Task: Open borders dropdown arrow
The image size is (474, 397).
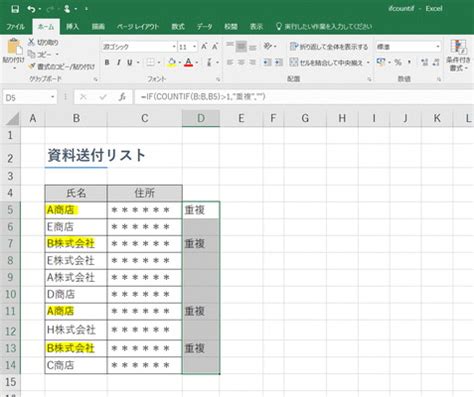Action: pyautogui.click(x=159, y=62)
